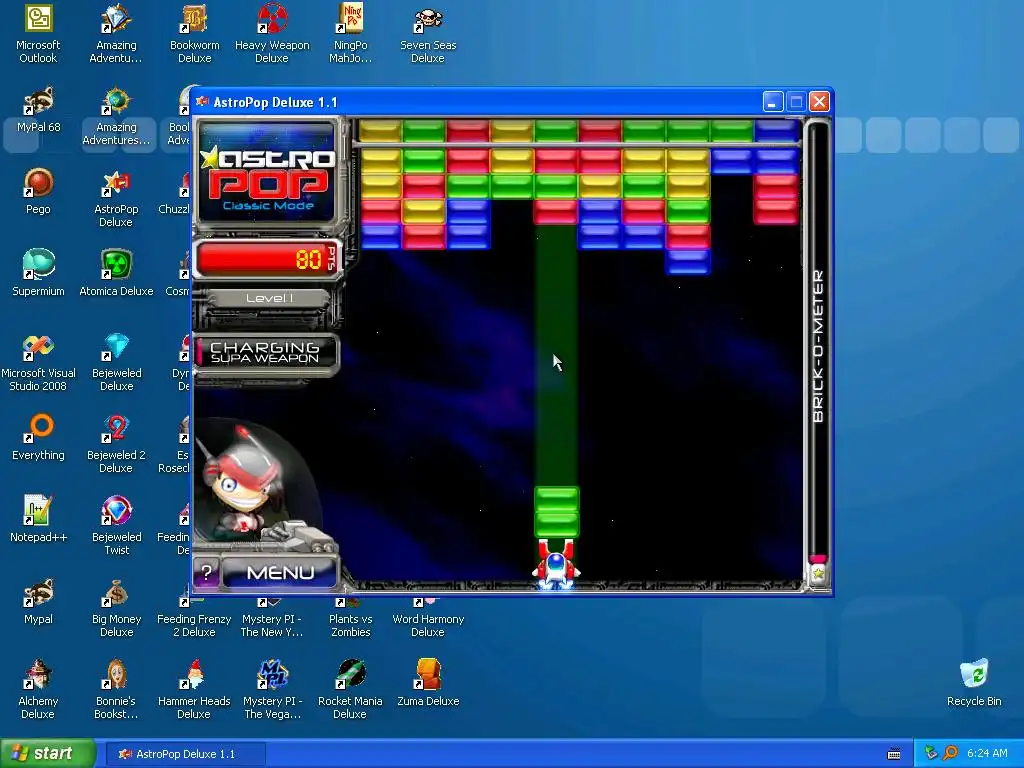
Task: Open Everything search desktop icon
Action: 39,438
